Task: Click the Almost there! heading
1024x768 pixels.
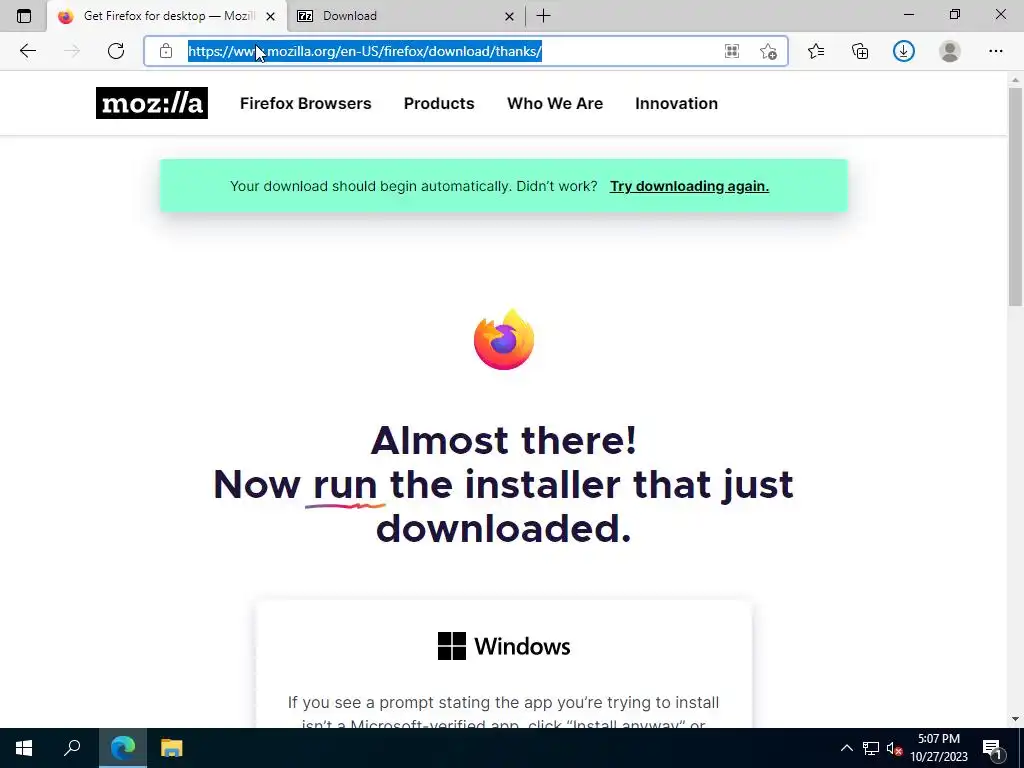Action: click(x=504, y=440)
